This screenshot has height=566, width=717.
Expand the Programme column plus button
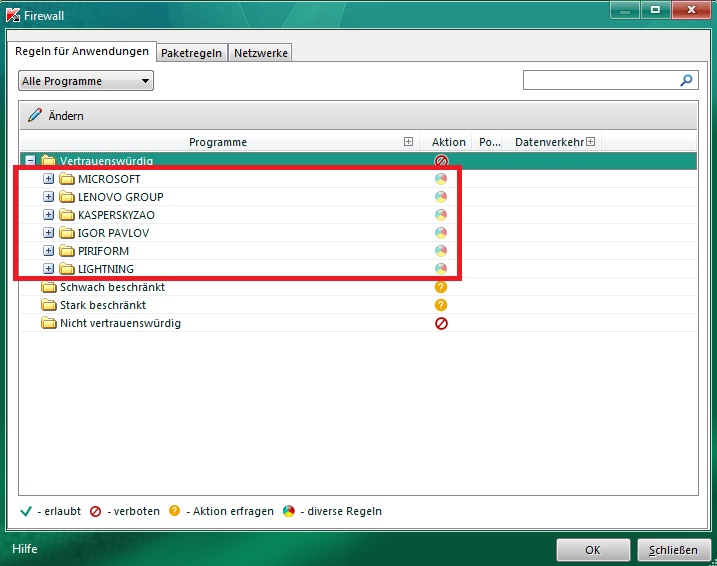click(x=408, y=142)
